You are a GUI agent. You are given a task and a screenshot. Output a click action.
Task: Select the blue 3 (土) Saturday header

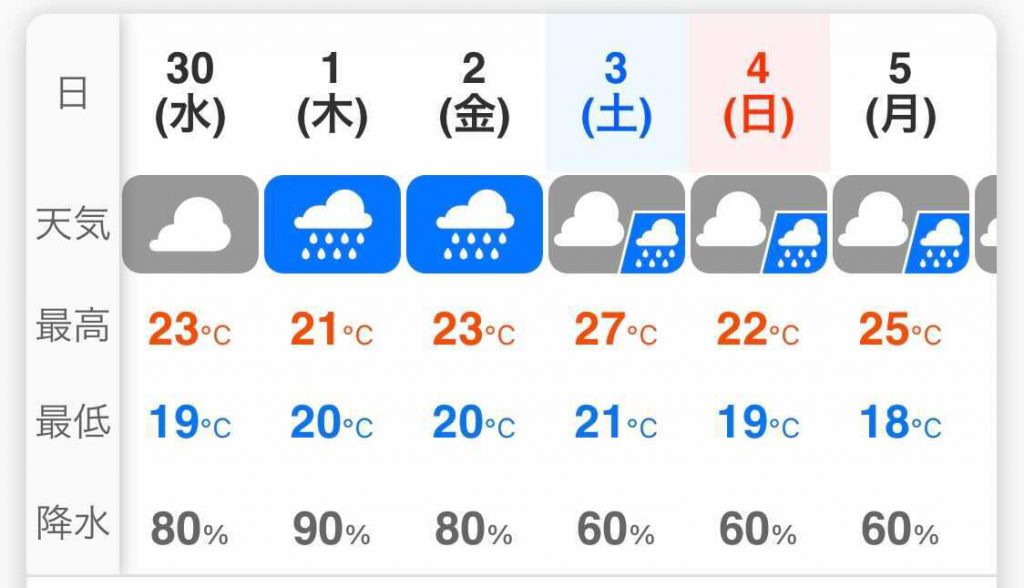pos(616,95)
